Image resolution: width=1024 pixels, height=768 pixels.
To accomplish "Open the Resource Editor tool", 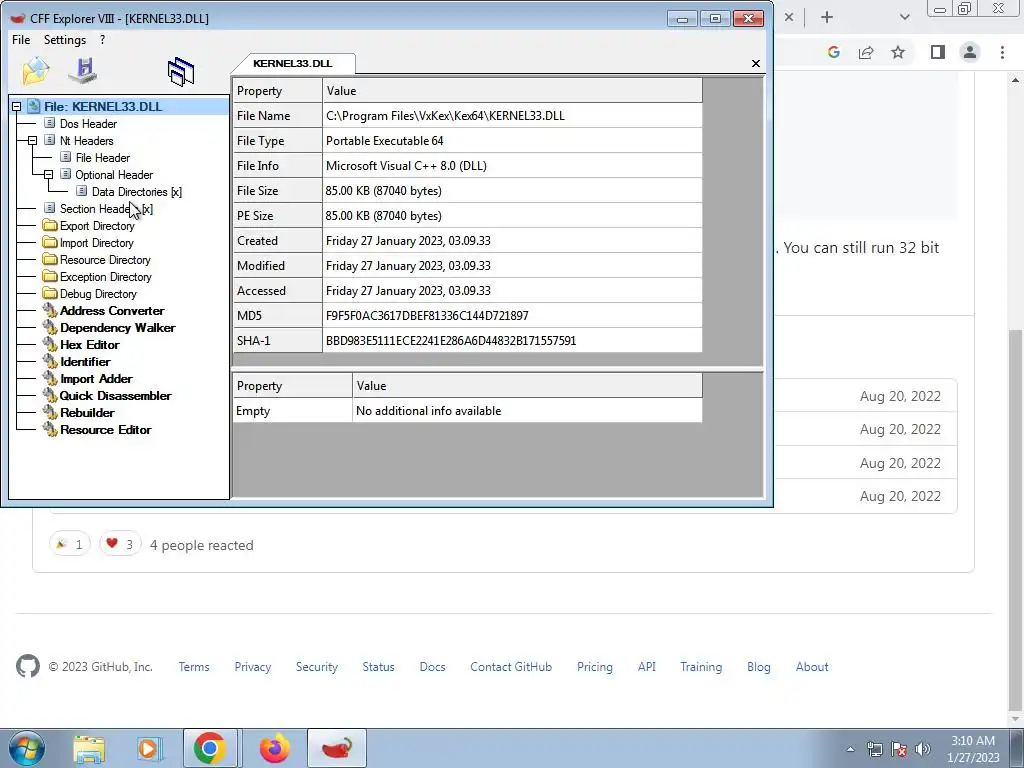I will (x=106, y=429).
